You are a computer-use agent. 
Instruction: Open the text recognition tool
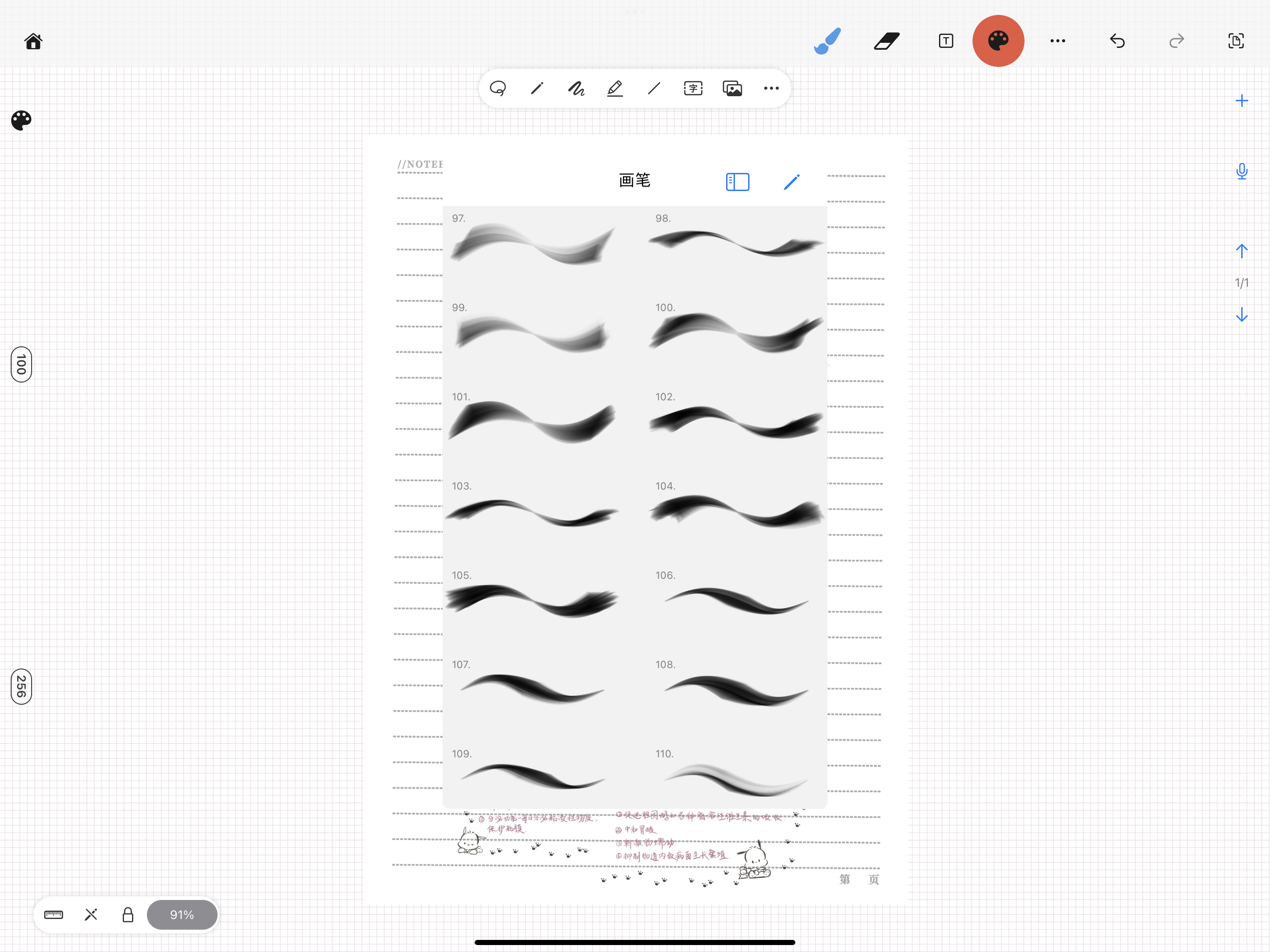point(693,88)
